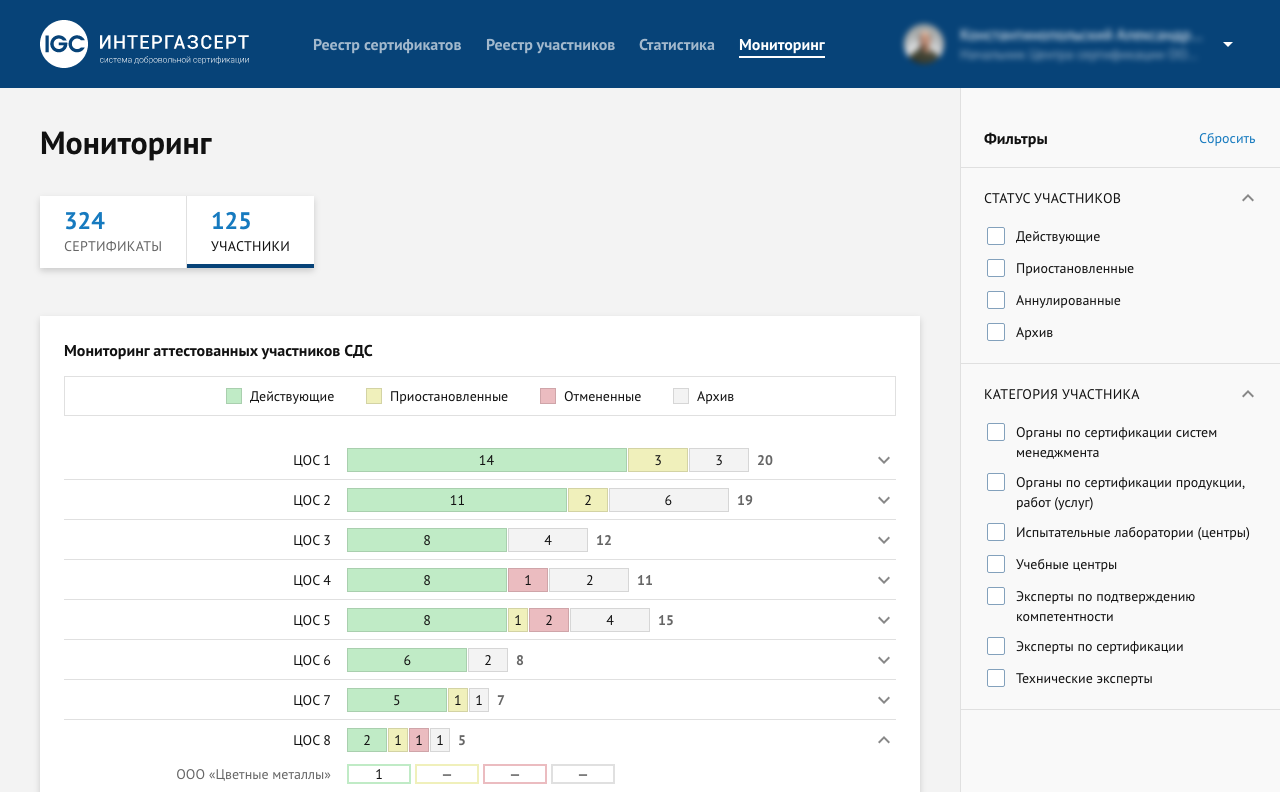Collapse the expanded ЦОС 8 row
This screenshot has width=1280, height=792.
883,740
